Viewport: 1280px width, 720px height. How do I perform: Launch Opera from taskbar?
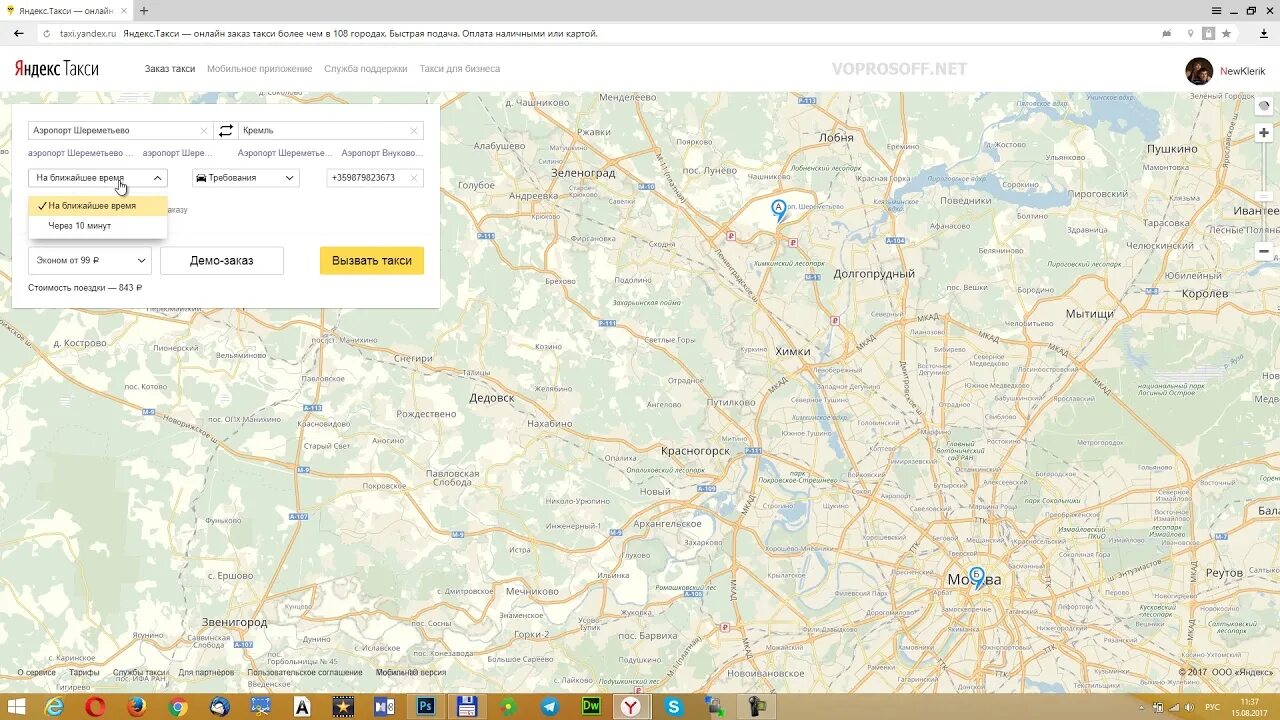[x=95, y=707]
